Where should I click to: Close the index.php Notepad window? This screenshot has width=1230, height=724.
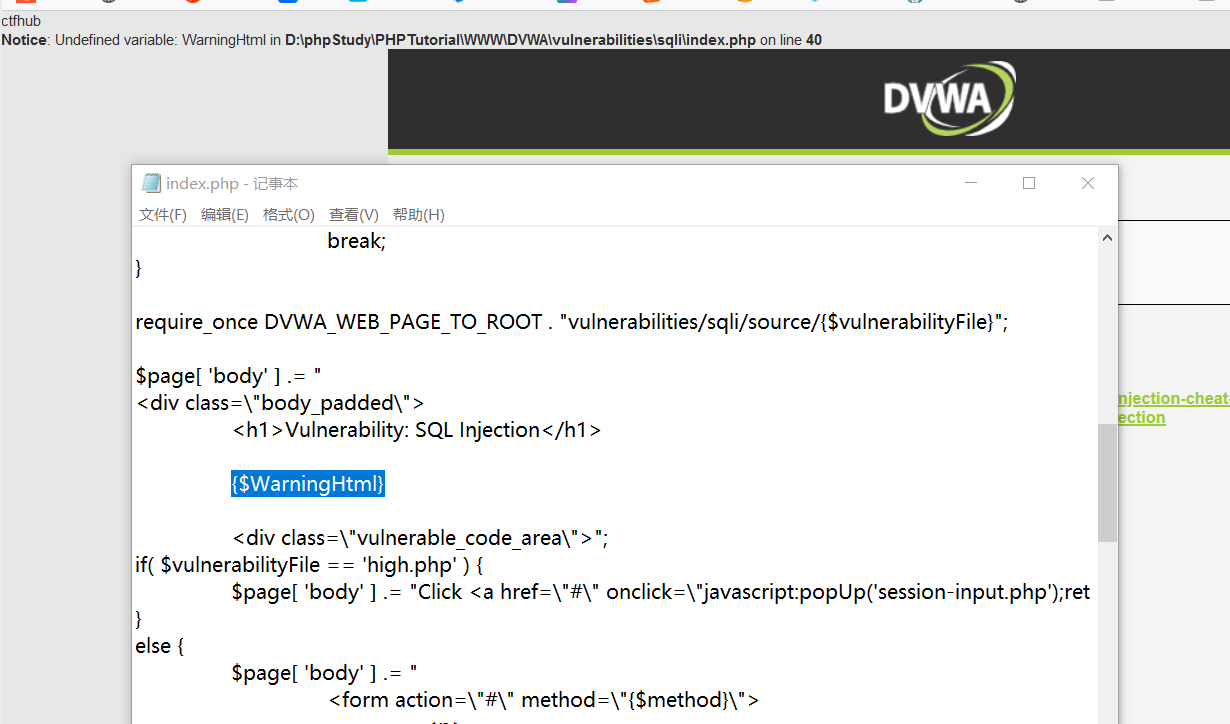tap(1088, 183)
